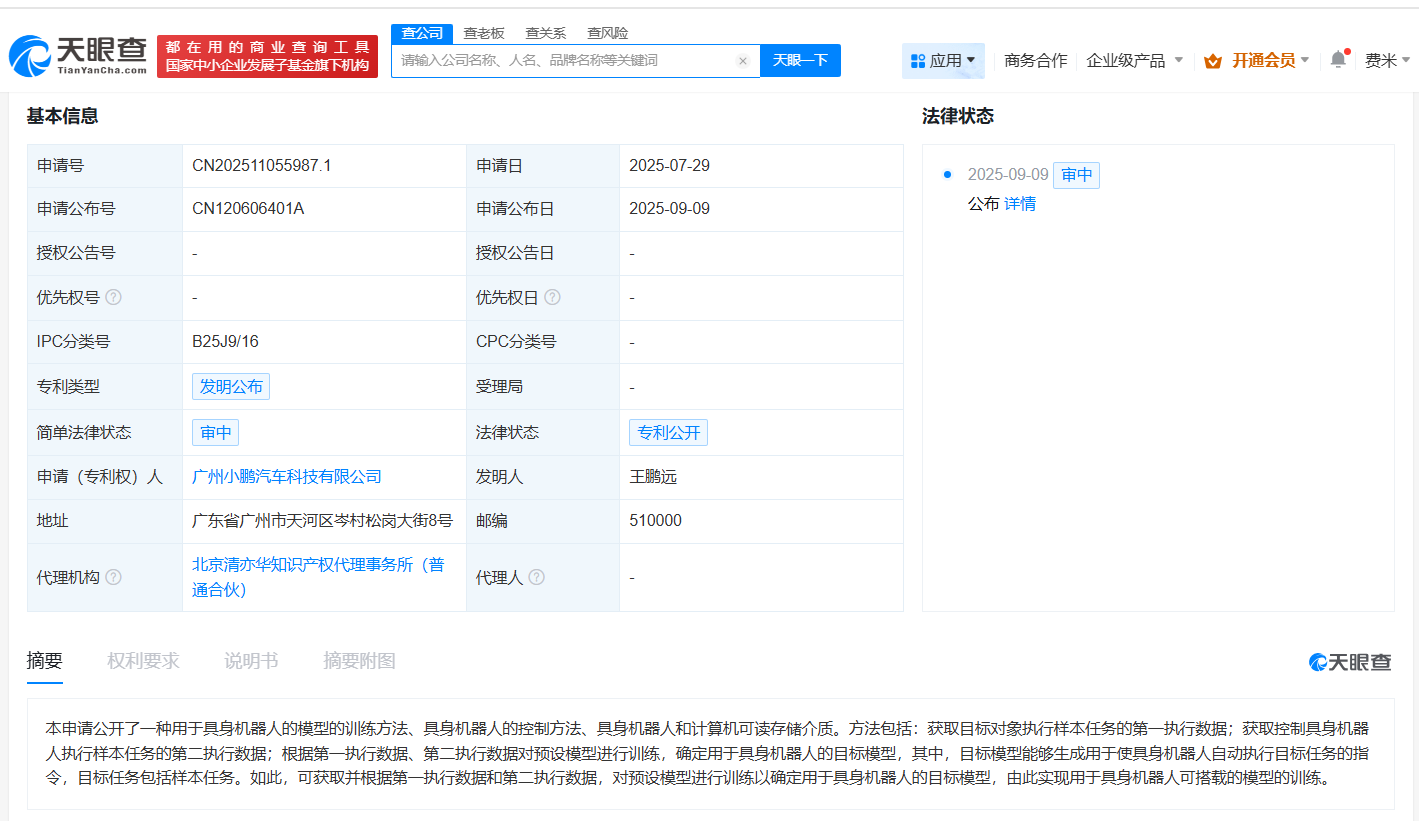Click the help icon next to 优先权日
The width and height of the screenshot is (1419, 821).
(553, 297)
